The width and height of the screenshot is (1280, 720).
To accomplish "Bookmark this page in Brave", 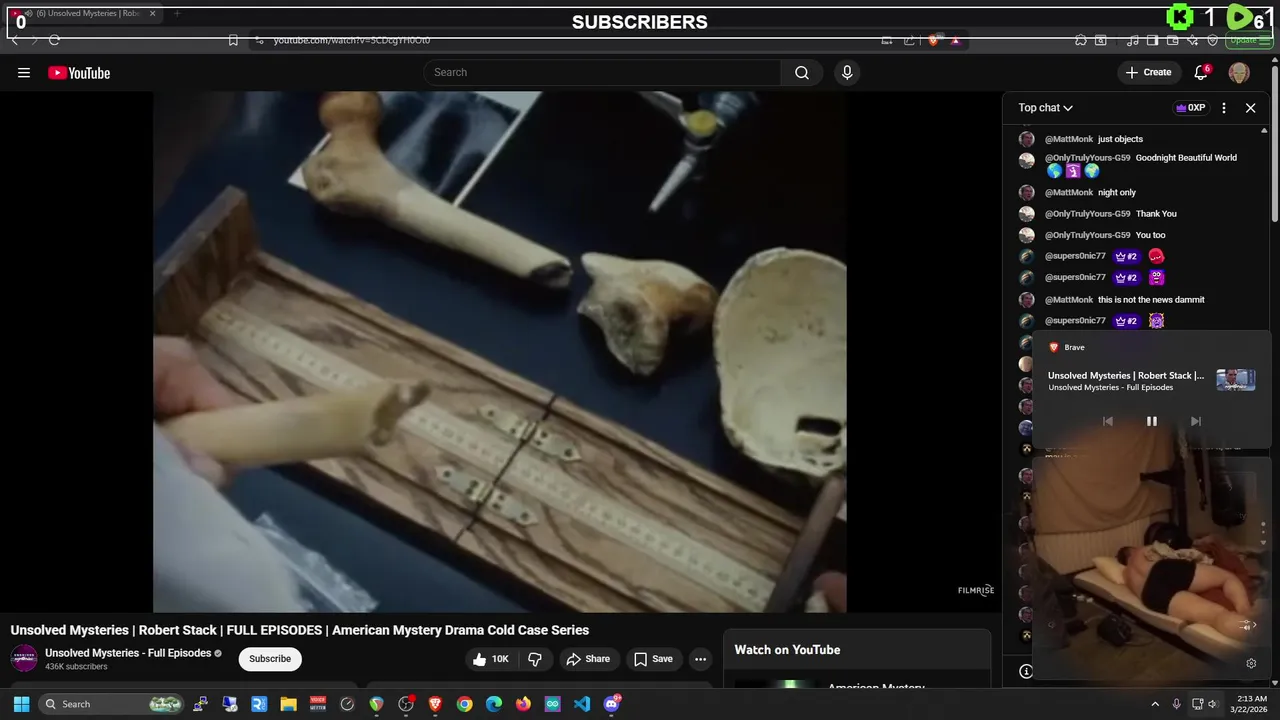I will click(x=233, y=40).
